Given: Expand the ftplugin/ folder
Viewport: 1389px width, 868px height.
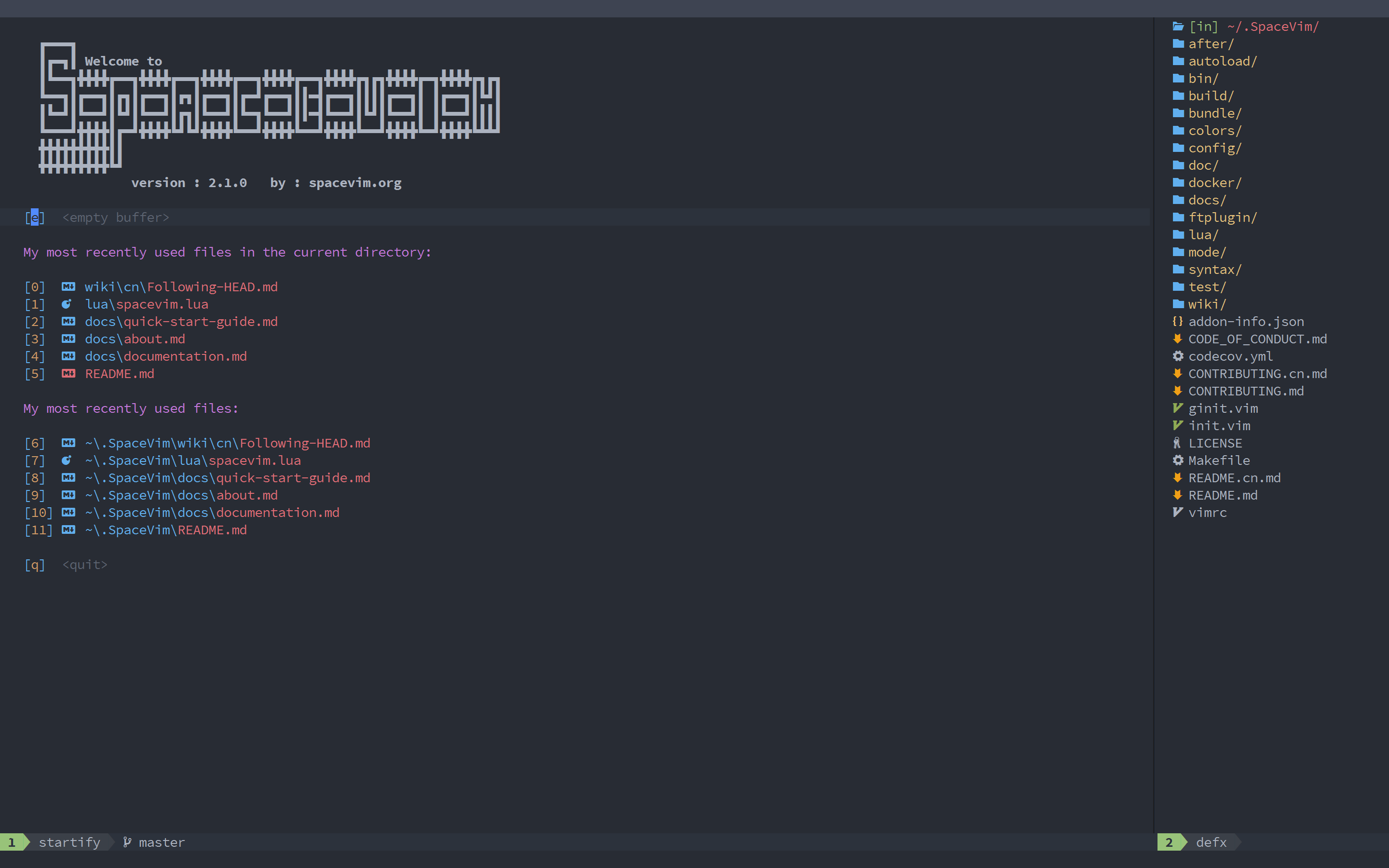Looking at the screenshot, I should (x=1223, y=217).
